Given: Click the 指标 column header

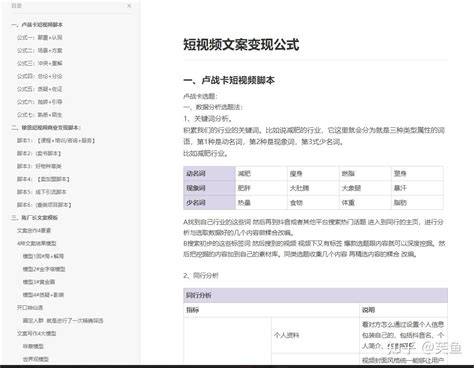Looking at the screenshot, I should [x=271, y=310].
